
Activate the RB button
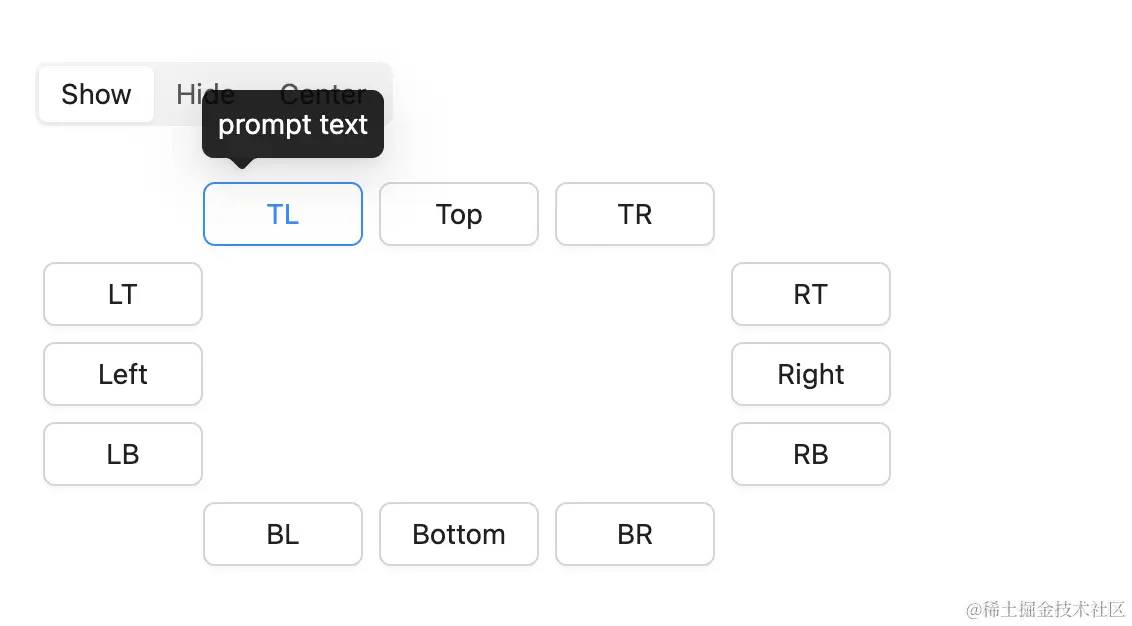point(811,455)
